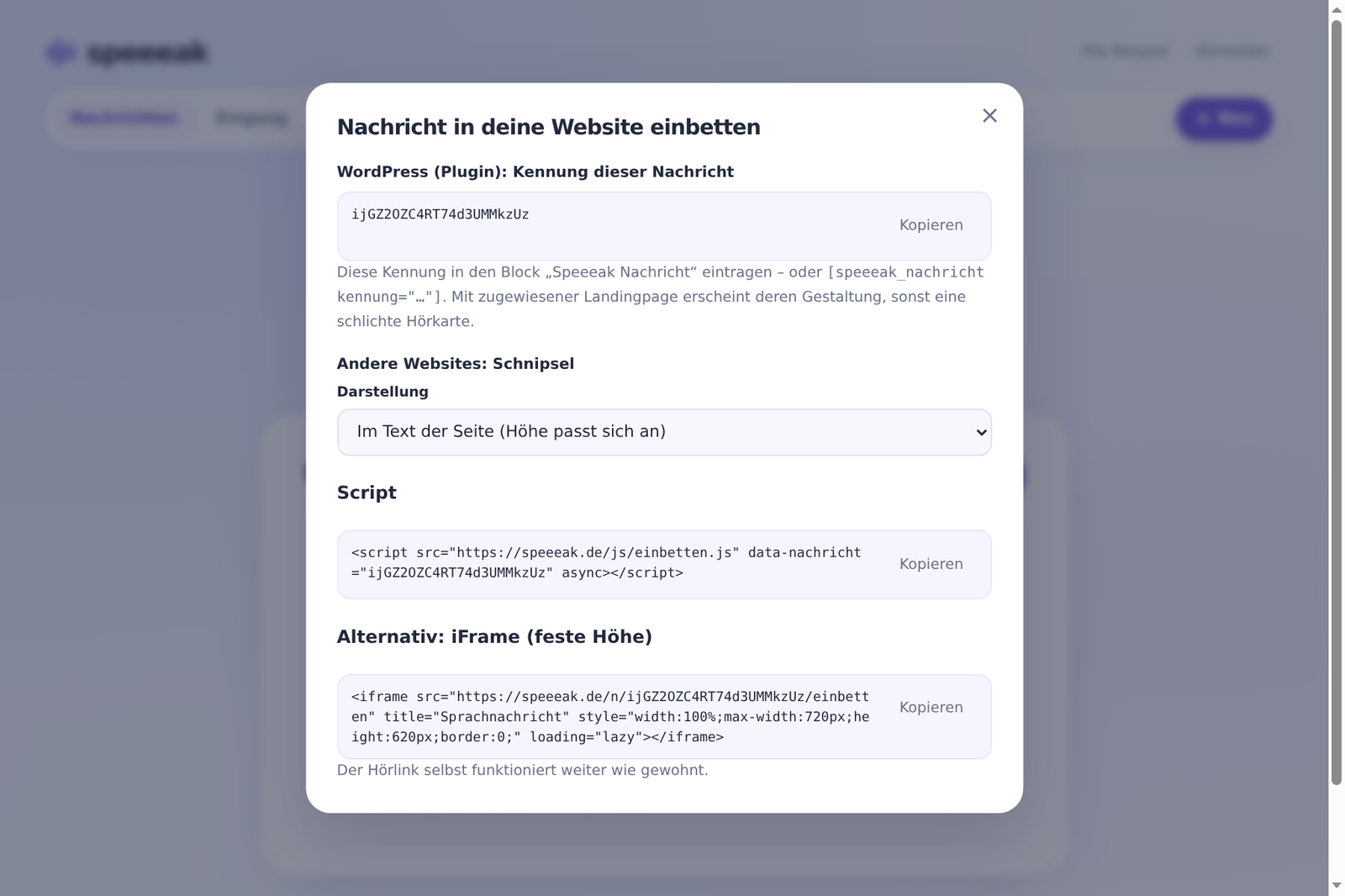Click the blurred speeeak logo icon
Image resolution: width=1345 pixels, height=896 pixels.
(61, 53)
